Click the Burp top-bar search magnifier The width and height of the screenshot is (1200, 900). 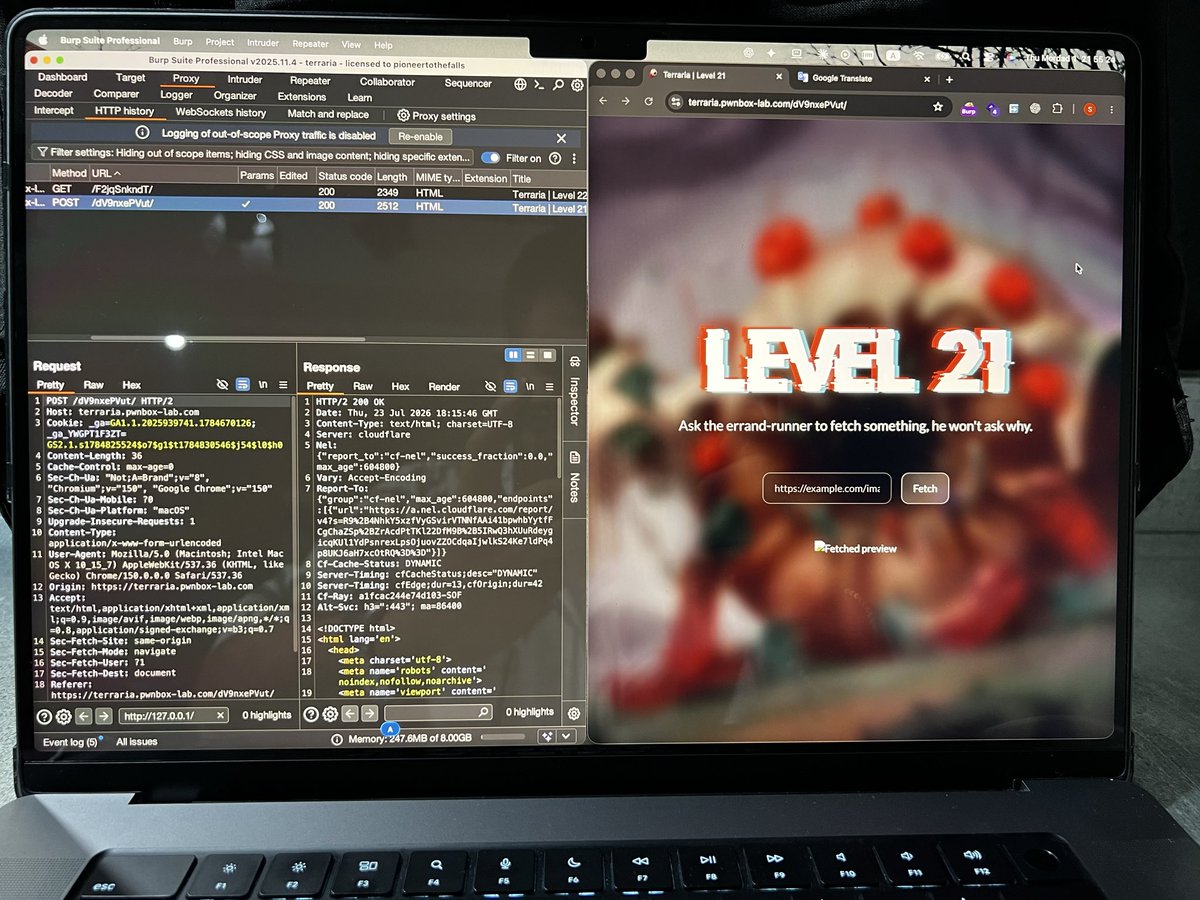click(558, 85)
